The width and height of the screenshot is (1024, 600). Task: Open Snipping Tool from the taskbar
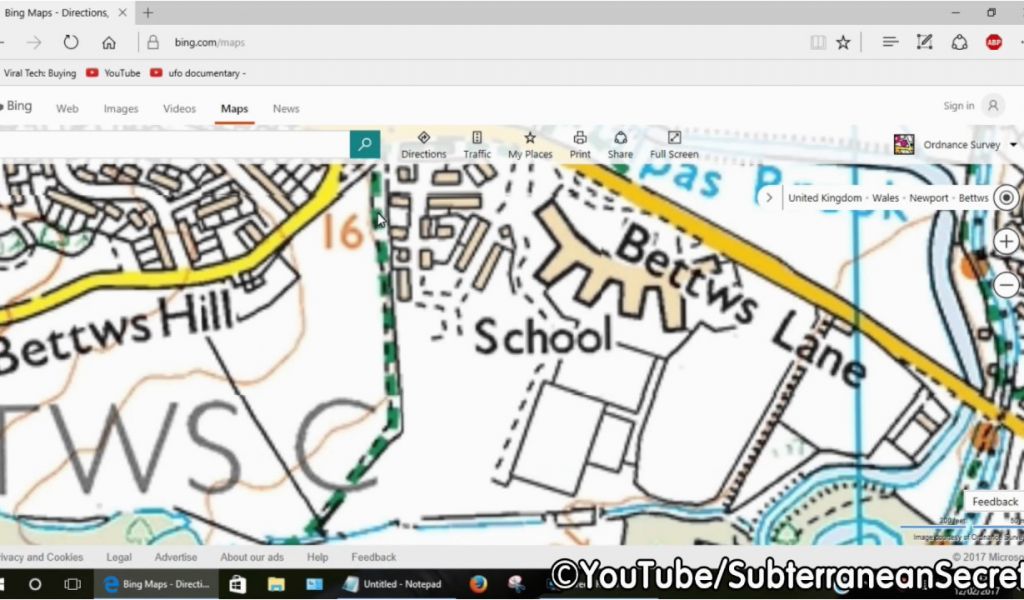tap(517, 584)
